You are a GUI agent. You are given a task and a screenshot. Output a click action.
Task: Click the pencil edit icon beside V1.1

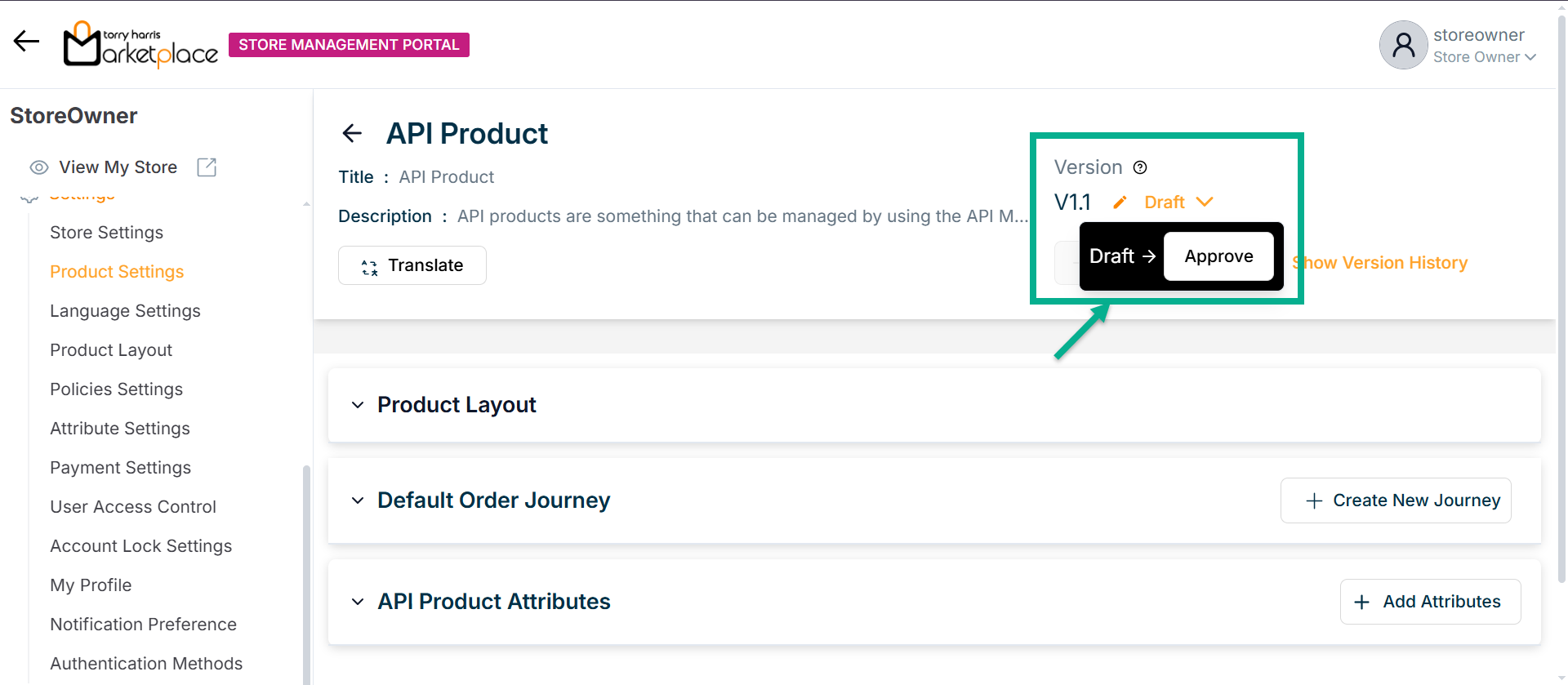[x=1120, y=202]
